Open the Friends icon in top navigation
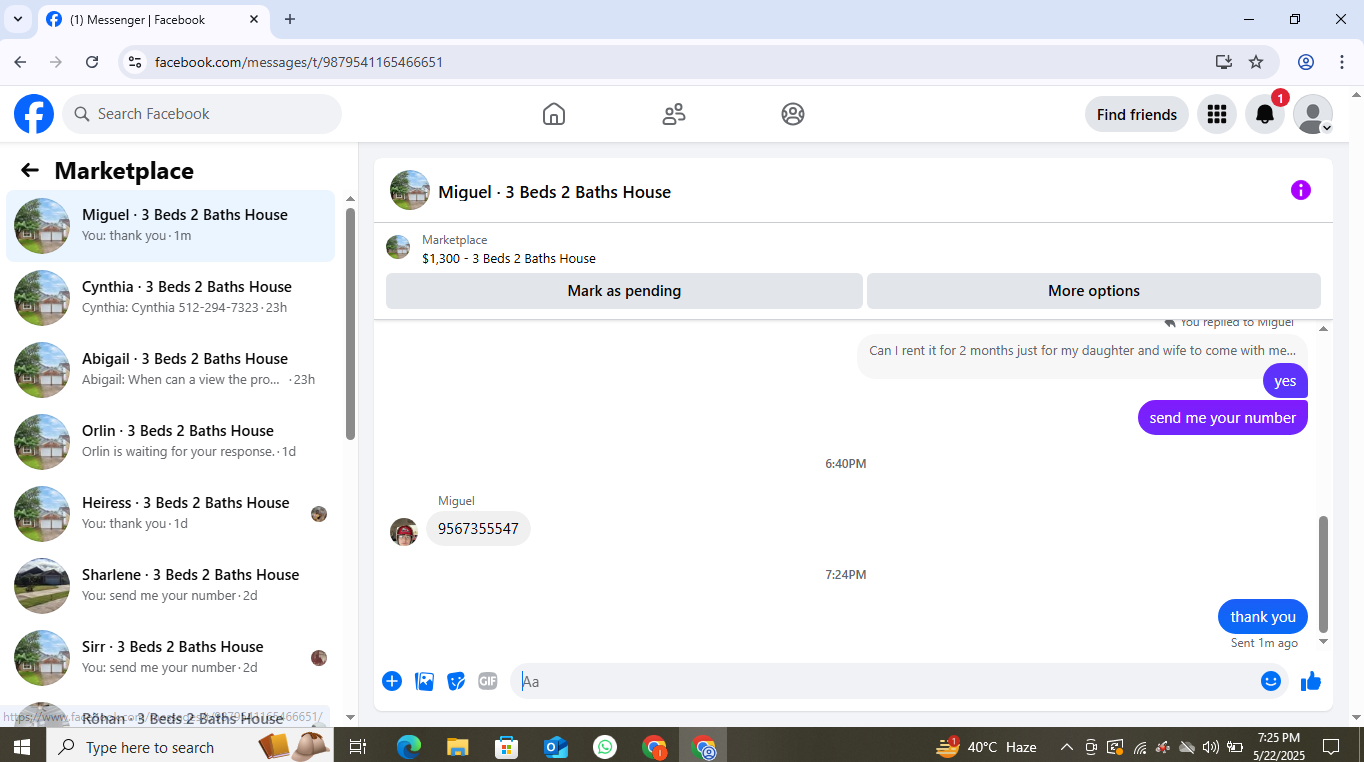 (x=674, y=114)
